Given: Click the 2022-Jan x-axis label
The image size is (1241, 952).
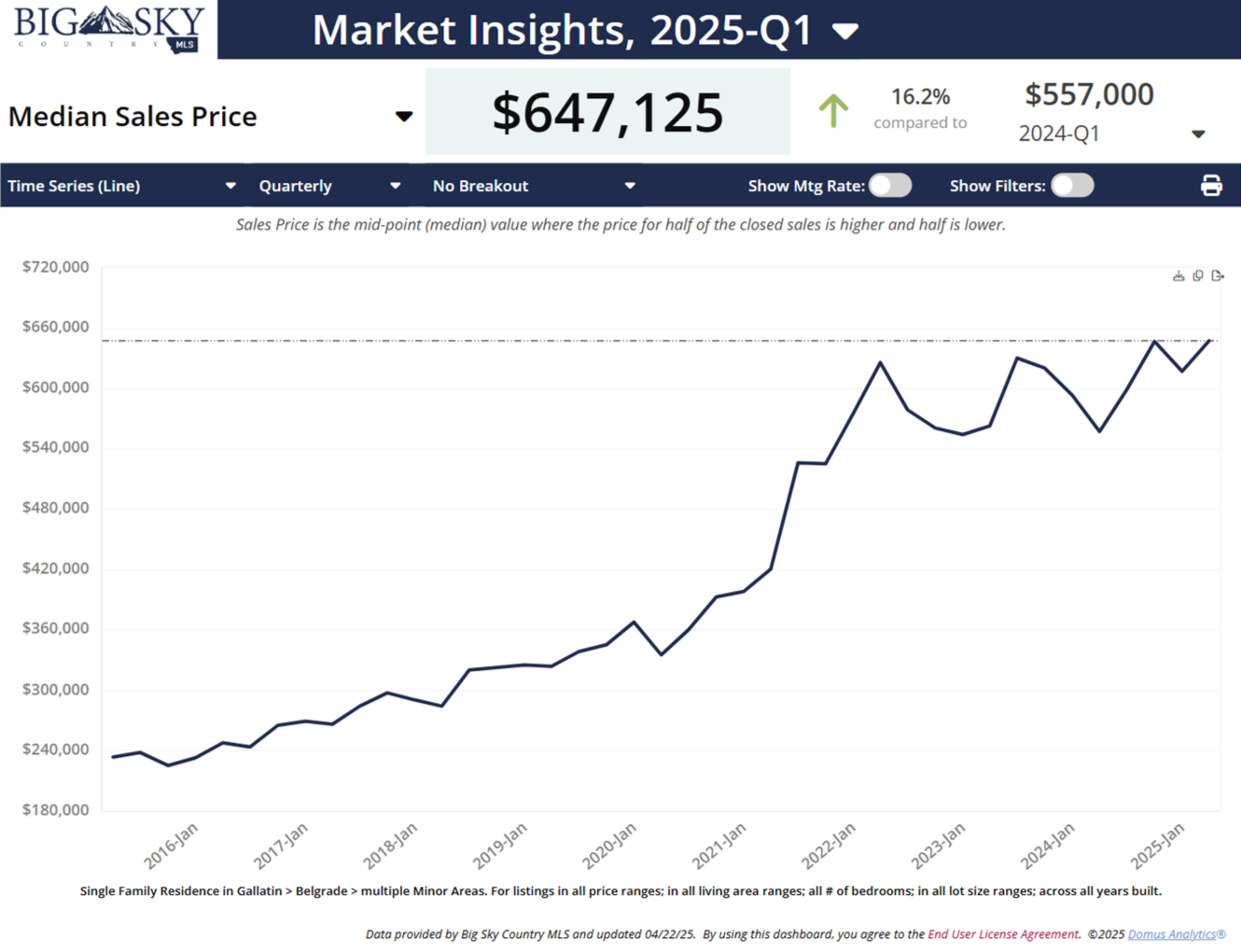Looking at the screenshot, I should pos(830,846).
